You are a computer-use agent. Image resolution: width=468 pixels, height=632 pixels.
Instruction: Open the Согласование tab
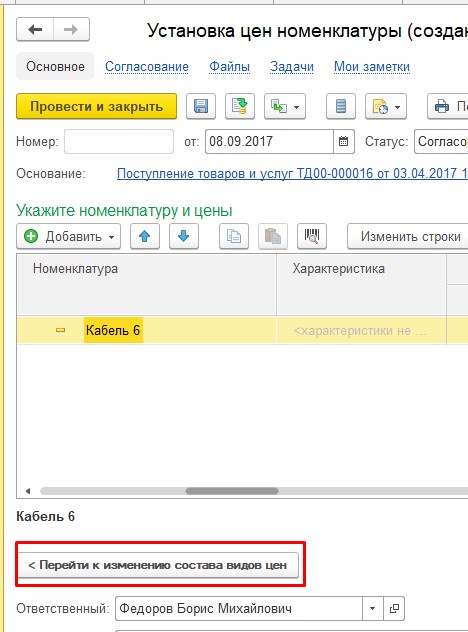147,67
